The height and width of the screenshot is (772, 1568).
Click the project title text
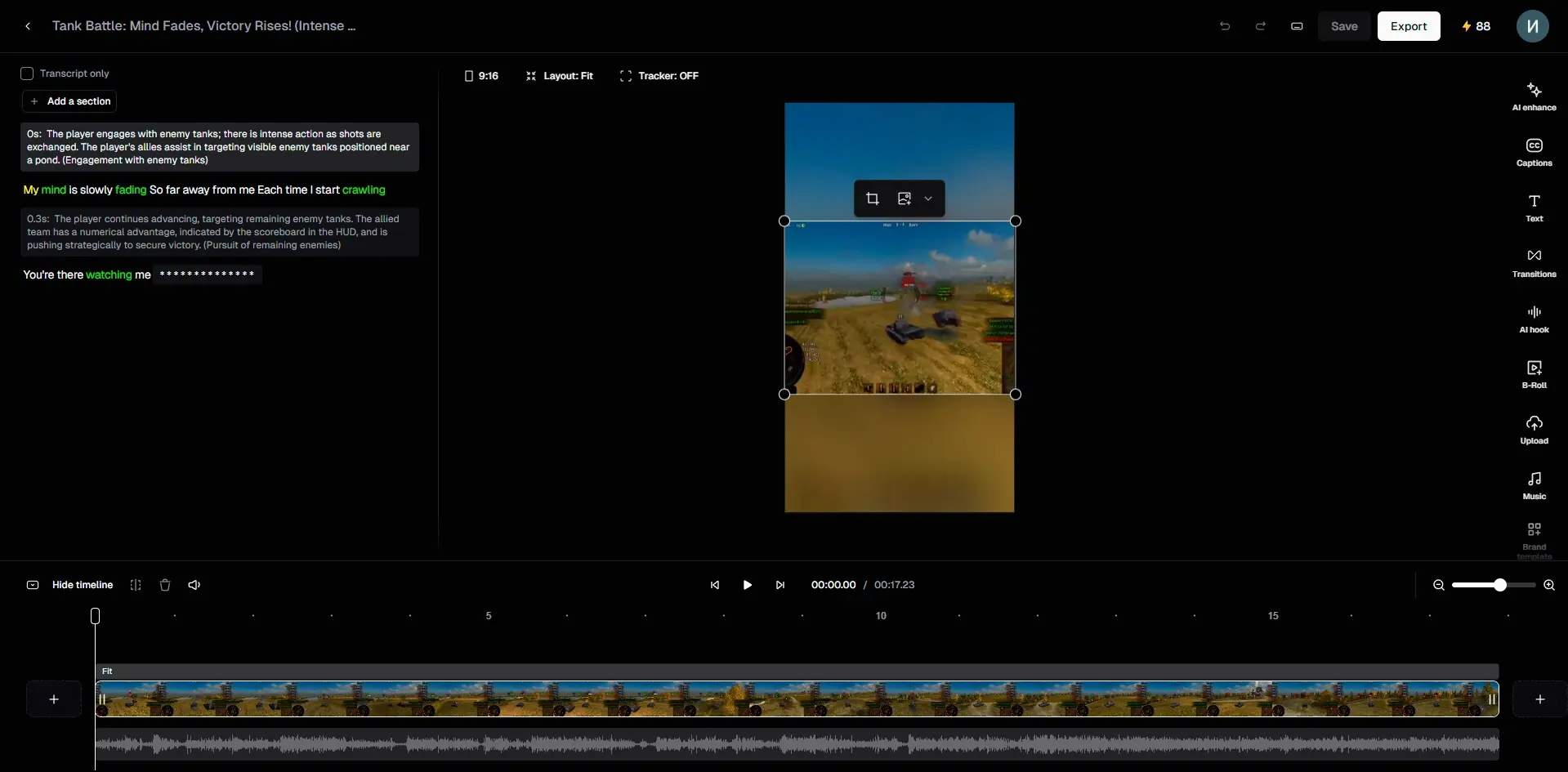(203, 26)
